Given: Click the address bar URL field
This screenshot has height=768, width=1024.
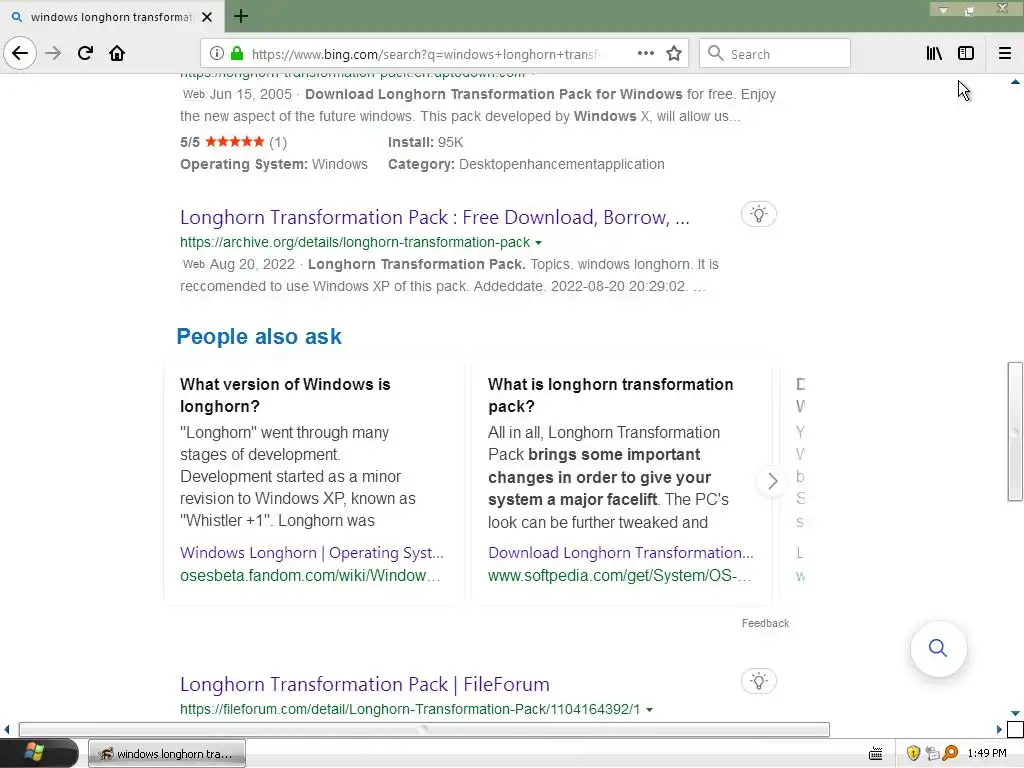Looking at the screenshot, I should coord(424,54).
